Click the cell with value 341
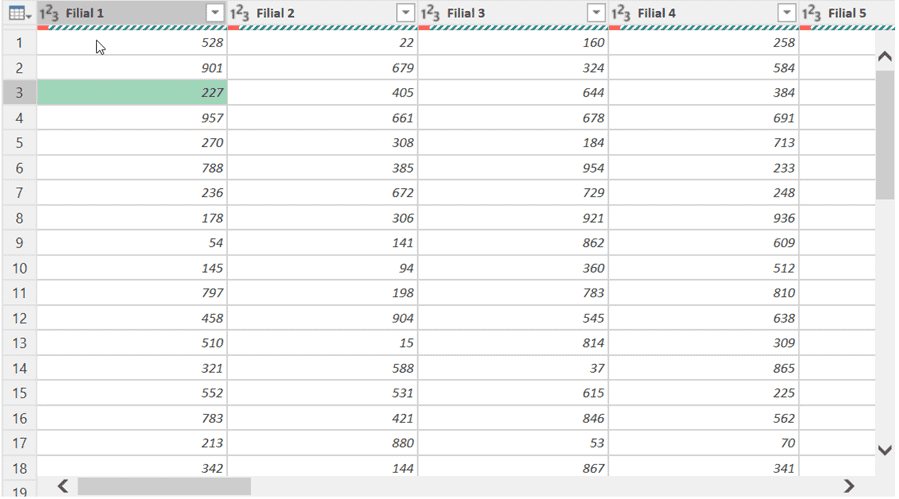This screenshot has height=499, width=899. click(704, 467)
